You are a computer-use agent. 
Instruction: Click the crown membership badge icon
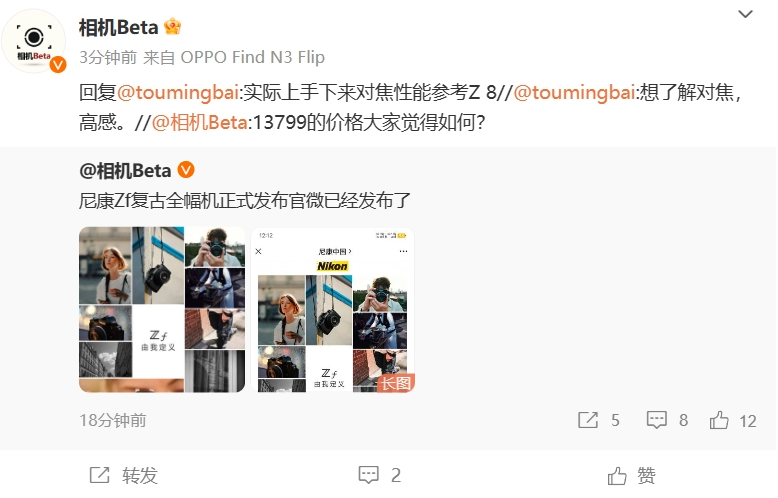tap(172, 27)
